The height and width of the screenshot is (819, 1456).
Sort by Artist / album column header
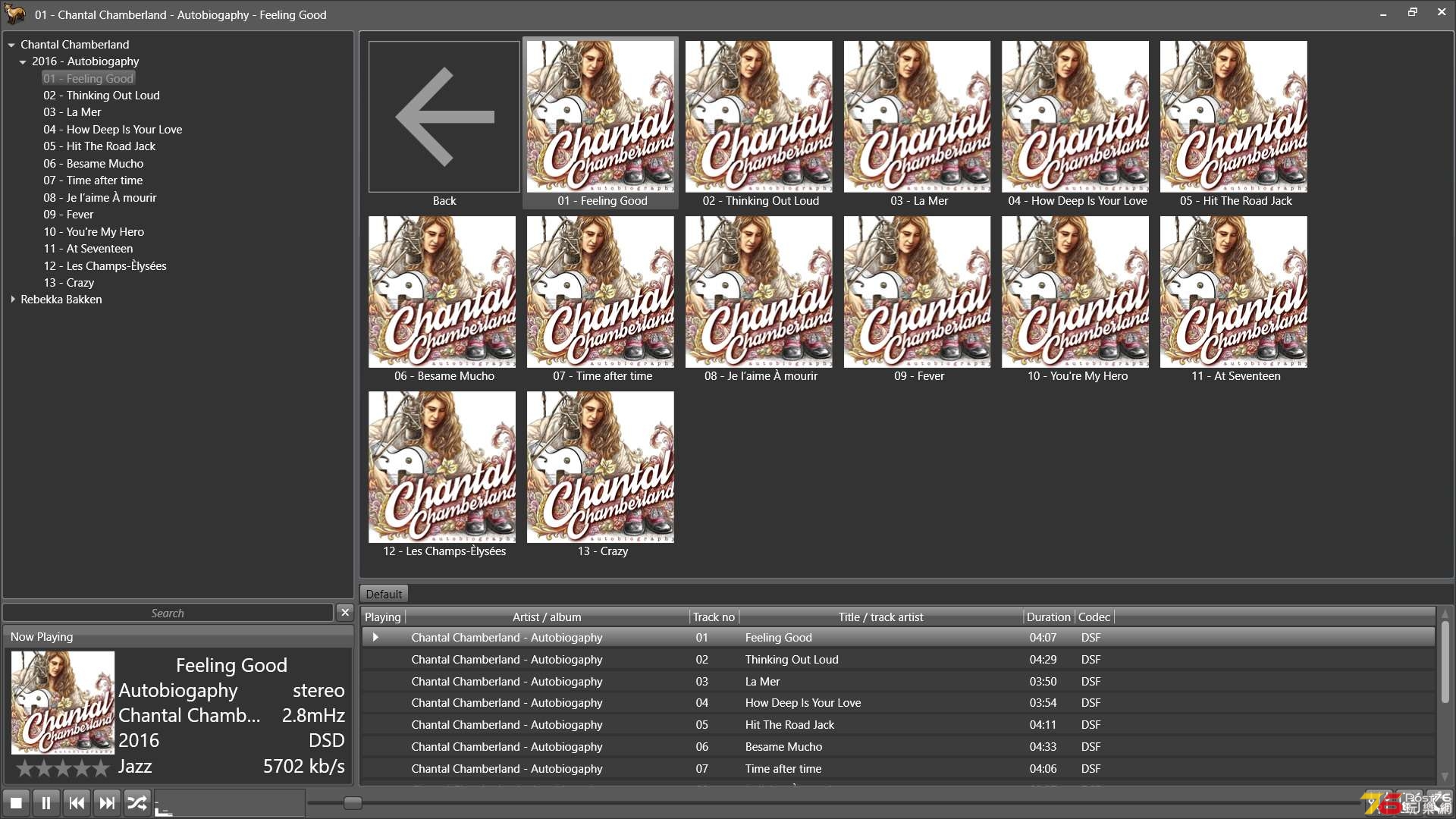pos(547,617)
